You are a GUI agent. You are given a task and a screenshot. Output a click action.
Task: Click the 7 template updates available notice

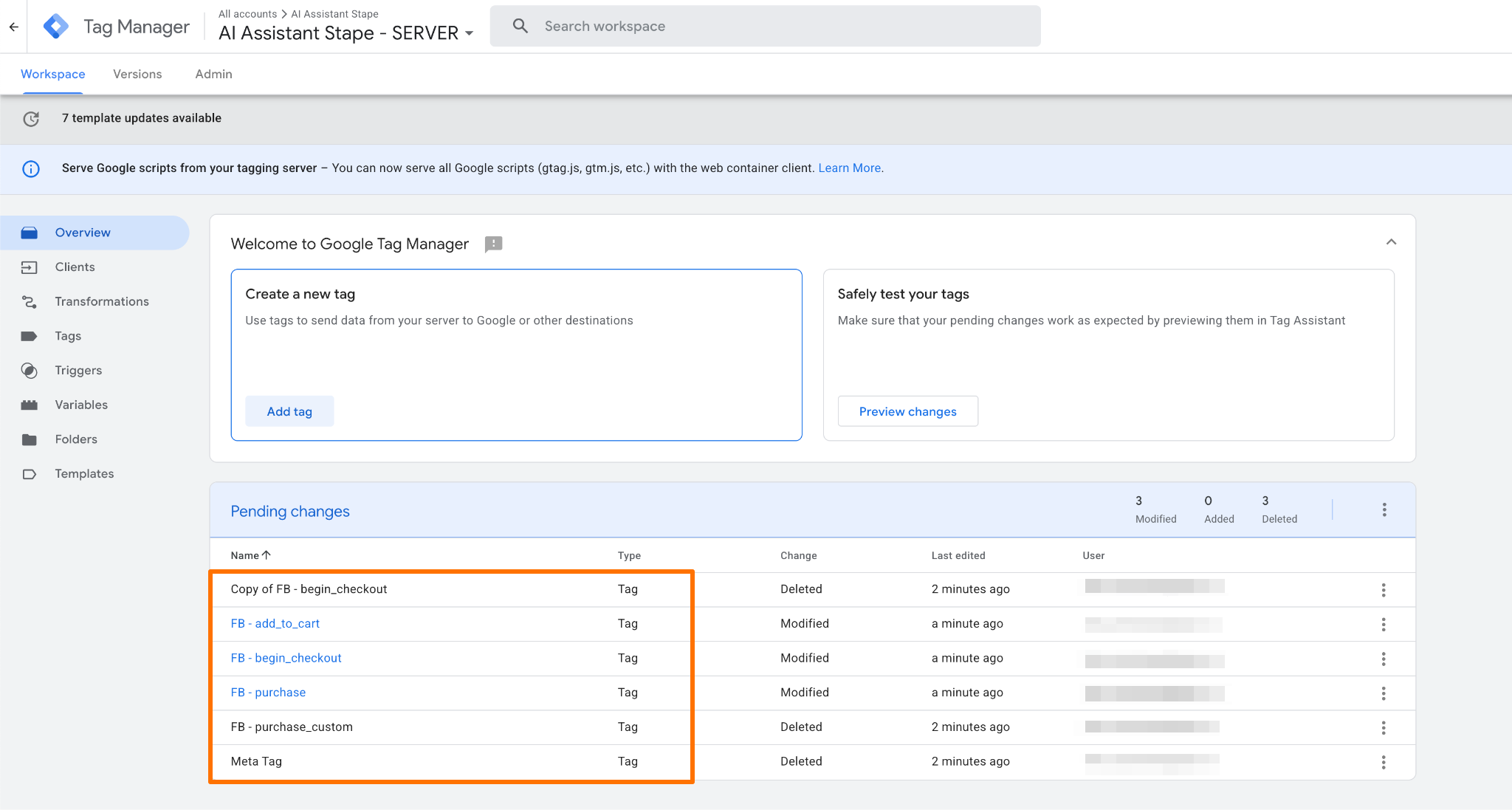coord(142,118)
